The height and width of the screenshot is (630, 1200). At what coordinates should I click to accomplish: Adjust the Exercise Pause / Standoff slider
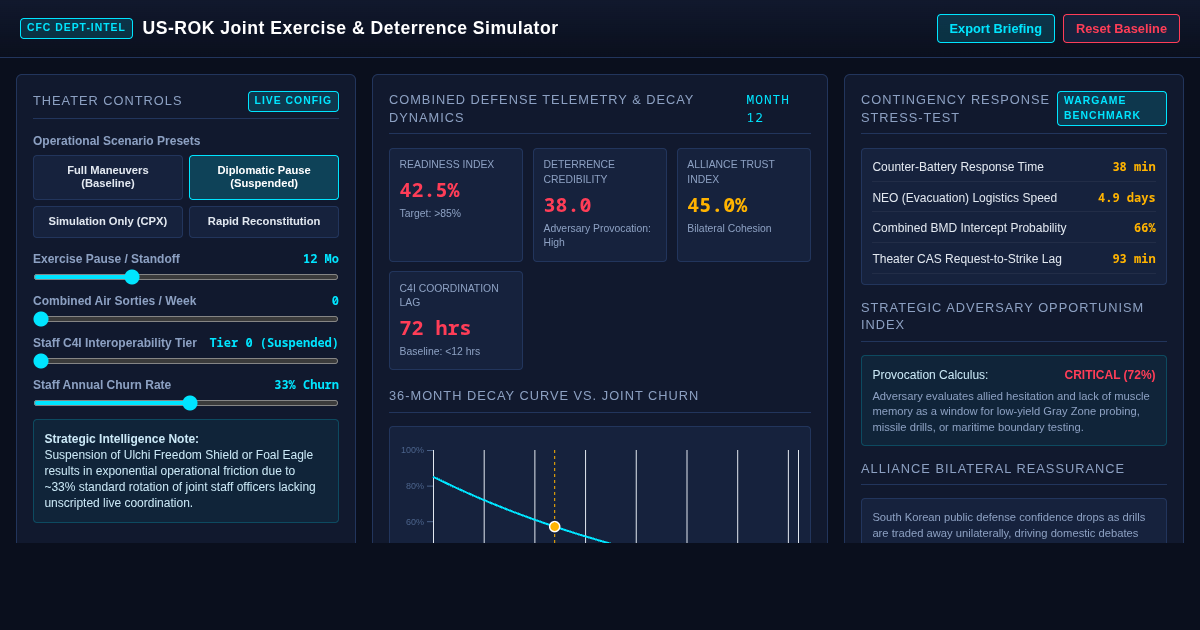click(186, 277)
